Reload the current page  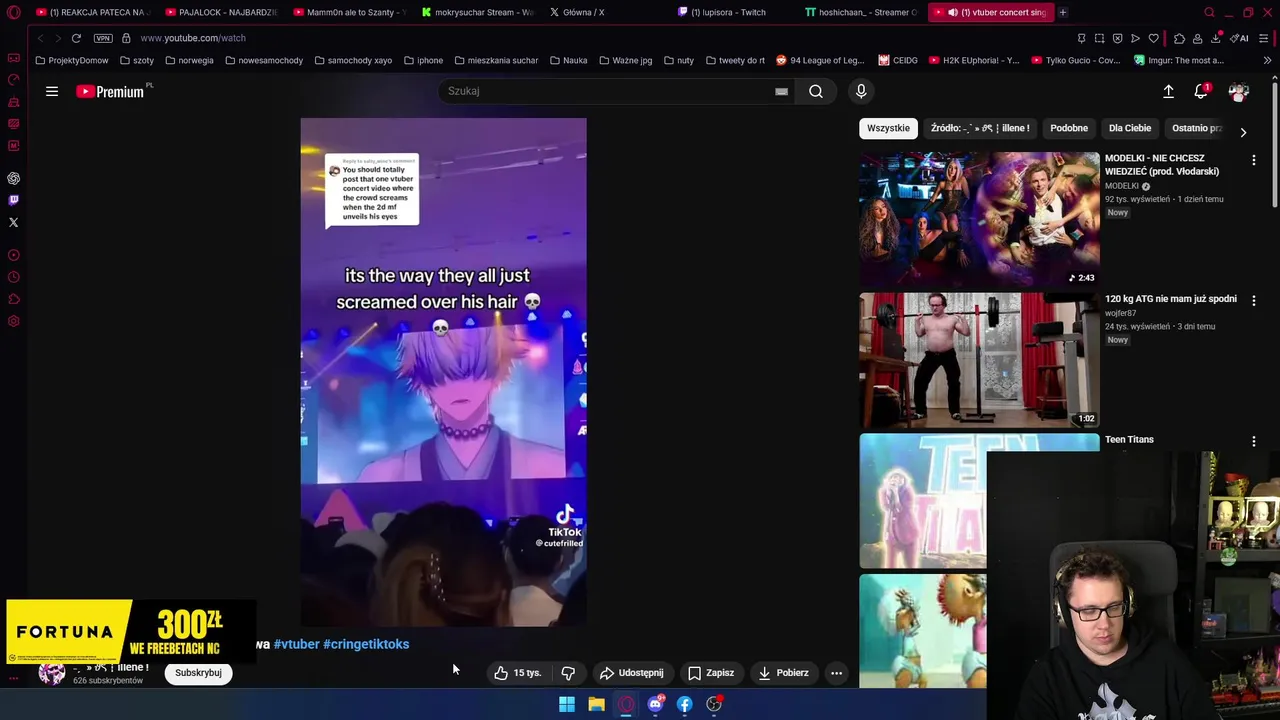[76, 38]
